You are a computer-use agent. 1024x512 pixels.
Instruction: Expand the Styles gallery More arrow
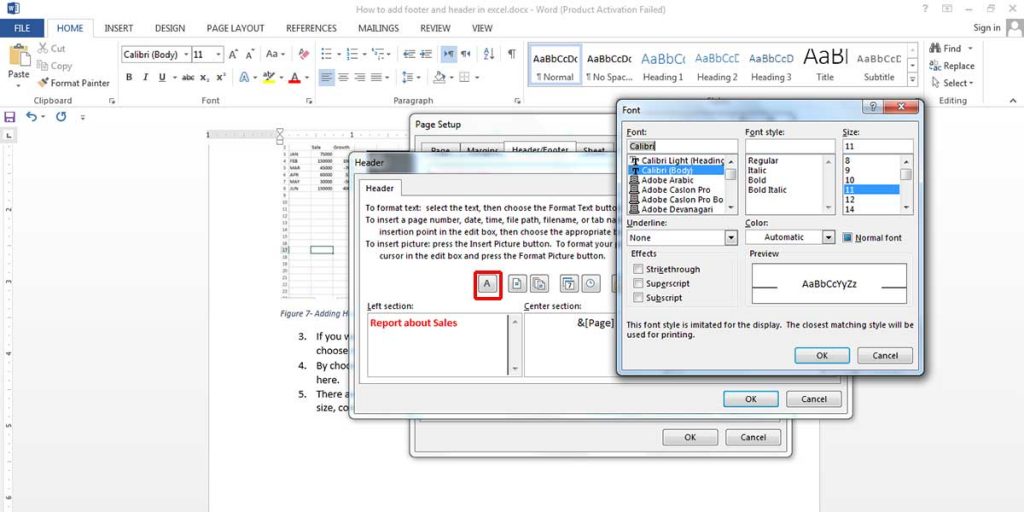913,80
